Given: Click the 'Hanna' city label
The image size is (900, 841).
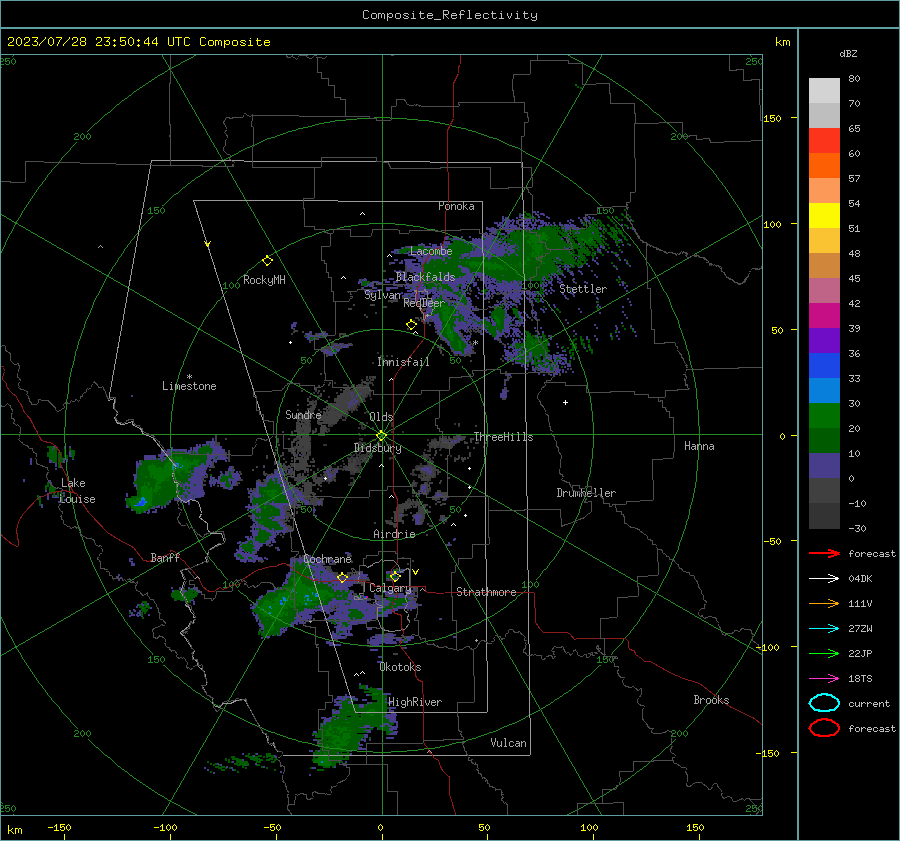Looking at the screenshot, I should (x=699, y=446).
